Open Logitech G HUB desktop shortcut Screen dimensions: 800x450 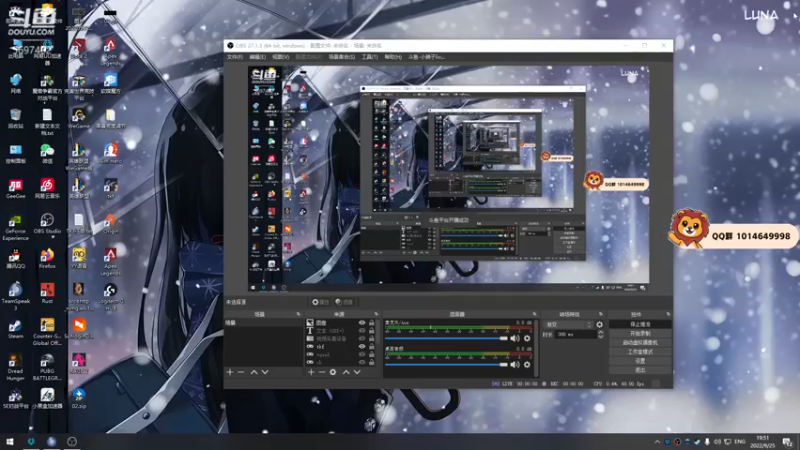110,296
